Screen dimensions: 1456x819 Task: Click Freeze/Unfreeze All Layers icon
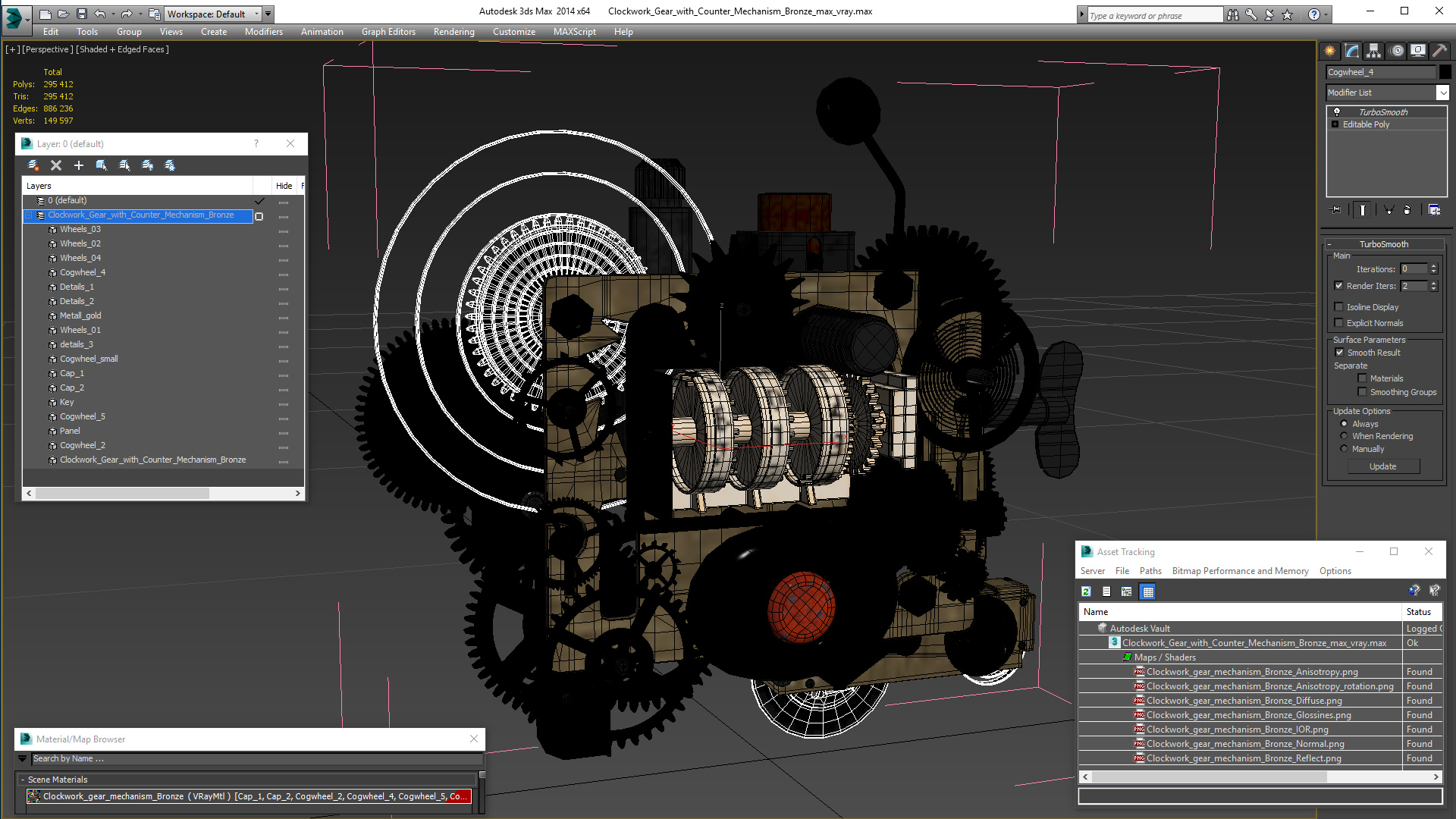(170, 165)
